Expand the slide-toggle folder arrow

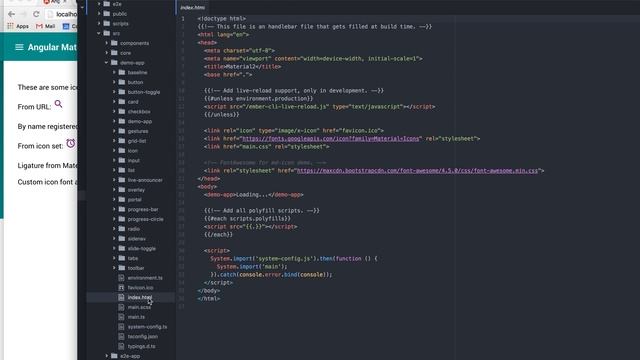(x=114, y=249)
